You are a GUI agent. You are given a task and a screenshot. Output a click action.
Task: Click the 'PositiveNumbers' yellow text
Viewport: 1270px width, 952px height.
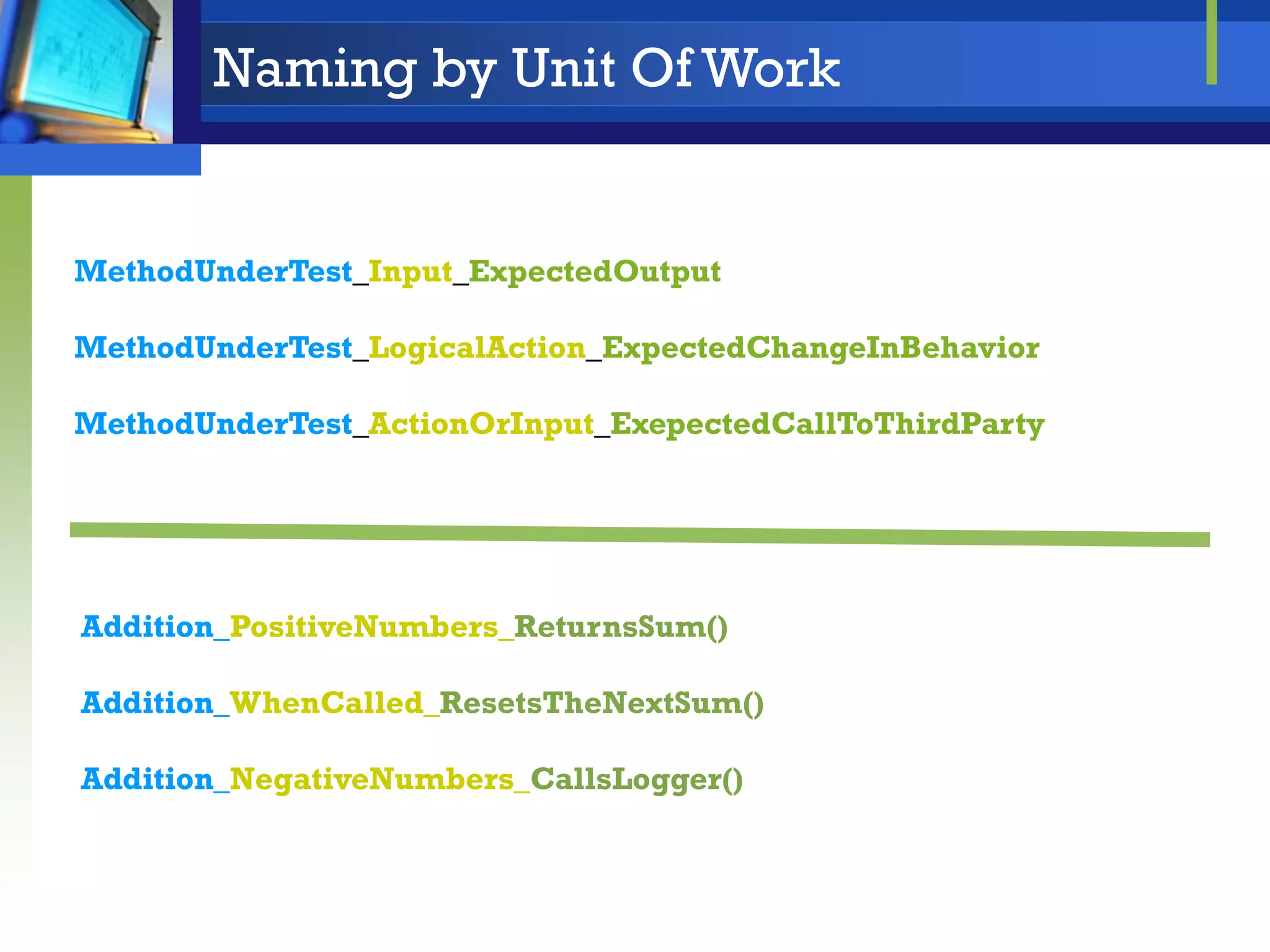coord(363,627)
